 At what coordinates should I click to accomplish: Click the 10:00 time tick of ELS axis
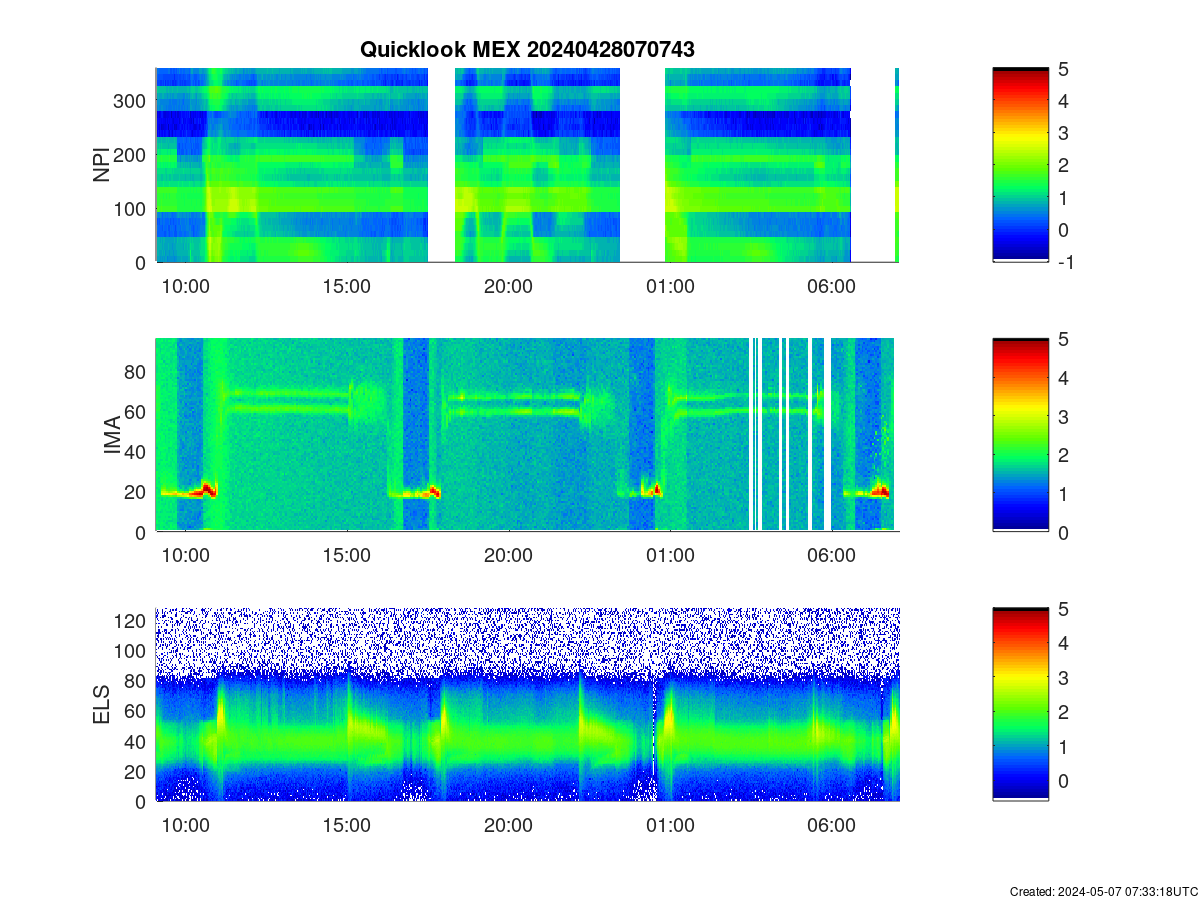click(x=185, y=826)
